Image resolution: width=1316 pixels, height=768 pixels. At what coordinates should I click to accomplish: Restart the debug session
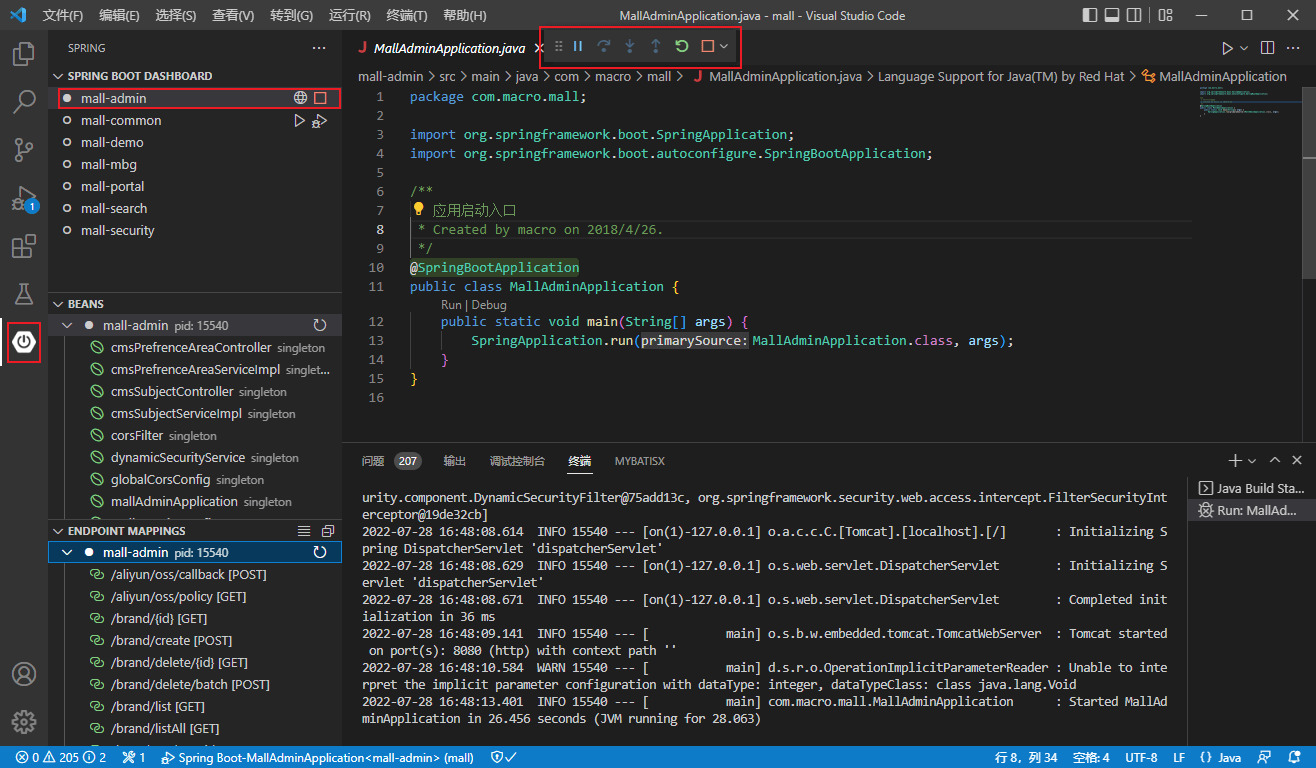click(682, 46)
